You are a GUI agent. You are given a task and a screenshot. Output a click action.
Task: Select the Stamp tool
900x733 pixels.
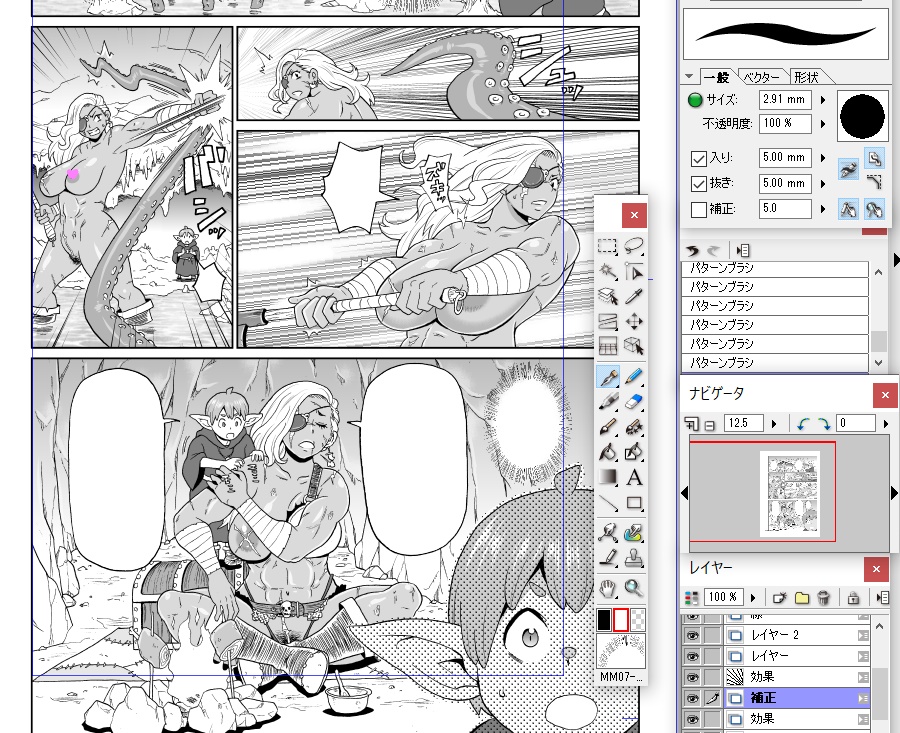[634, 558]
